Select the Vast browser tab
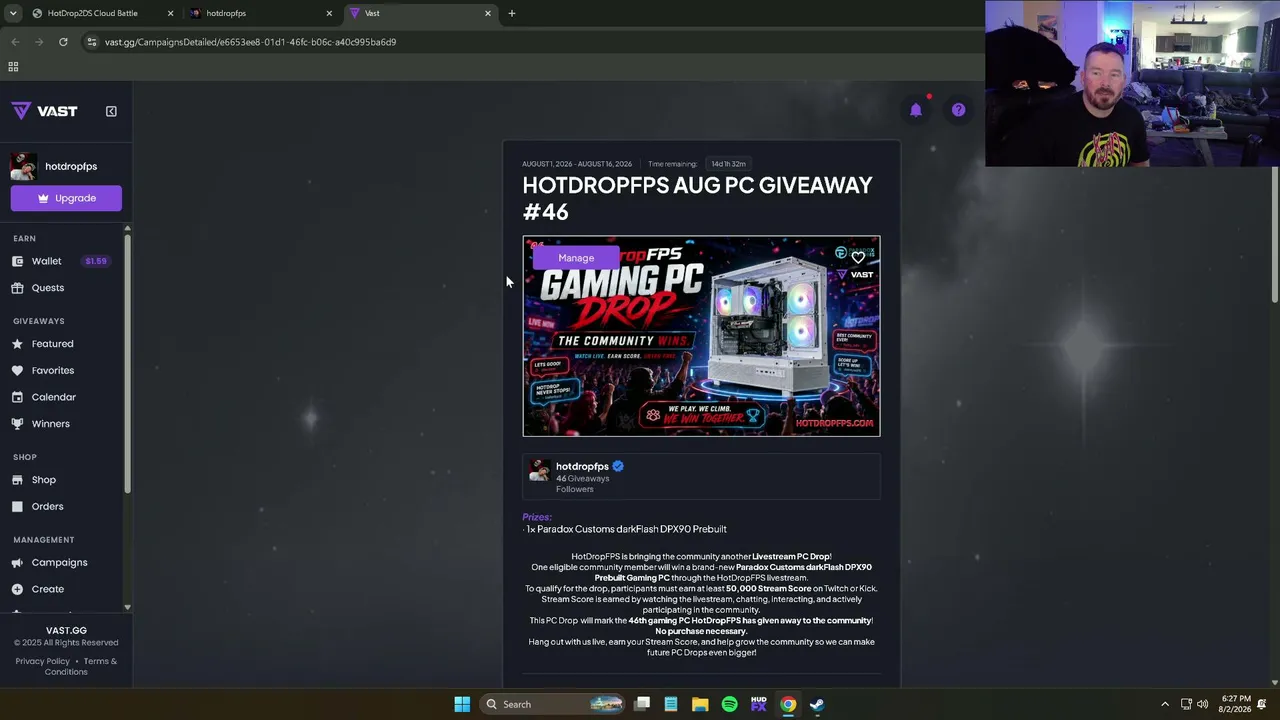The height and width of the screenshot is (720, 1280). tap(420, 13)
